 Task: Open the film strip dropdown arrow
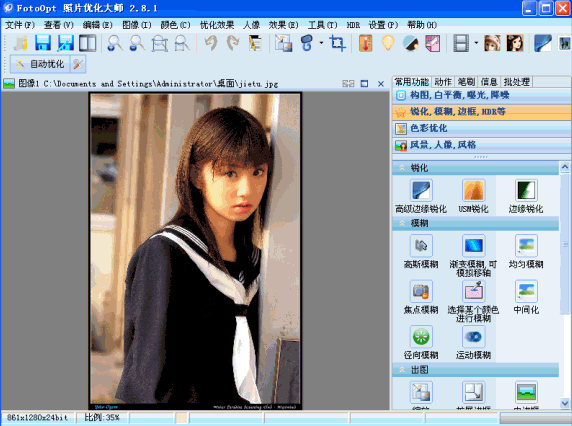click(x=476, y=43)
